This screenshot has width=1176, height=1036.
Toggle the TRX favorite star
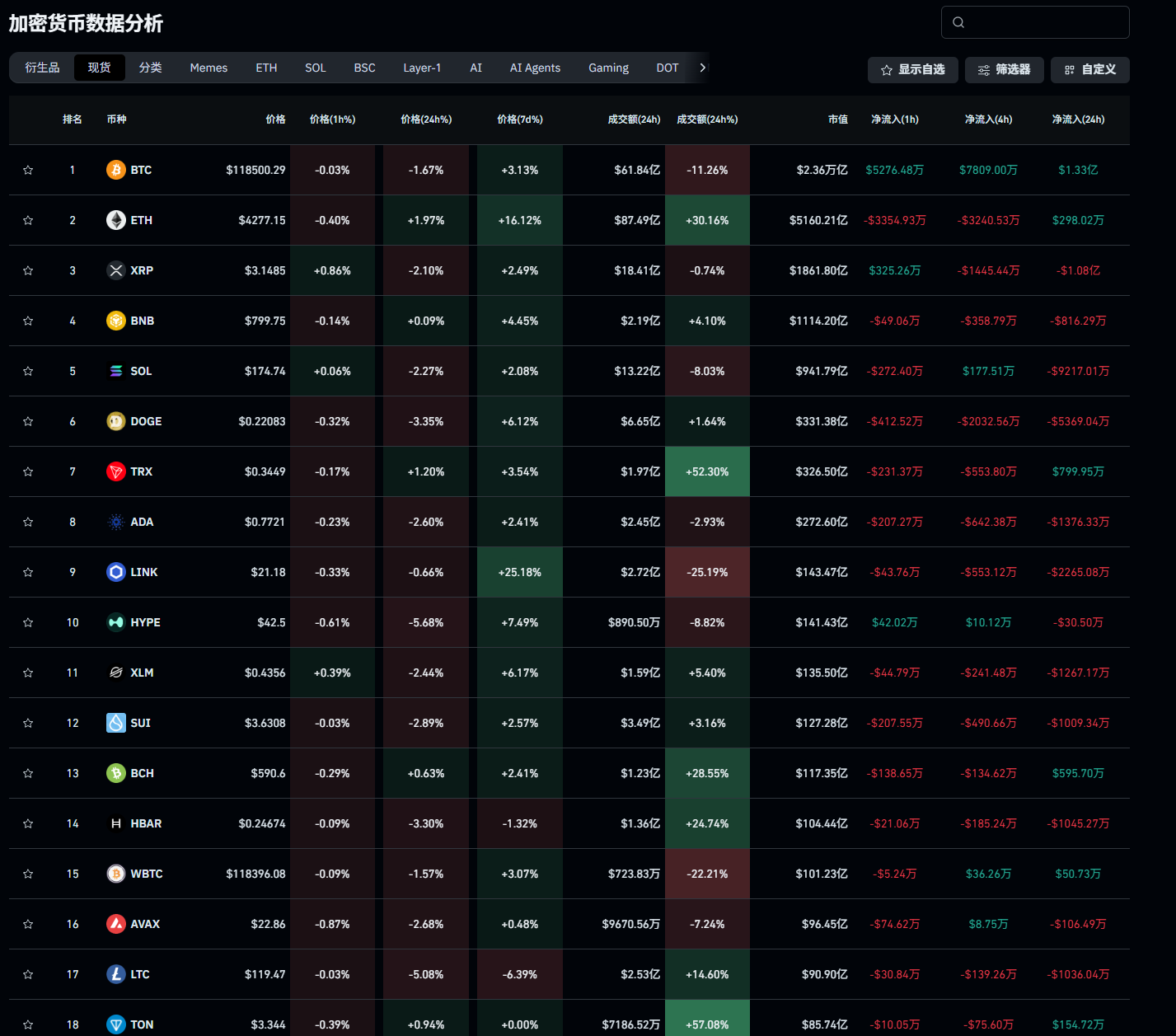[28, 471]
